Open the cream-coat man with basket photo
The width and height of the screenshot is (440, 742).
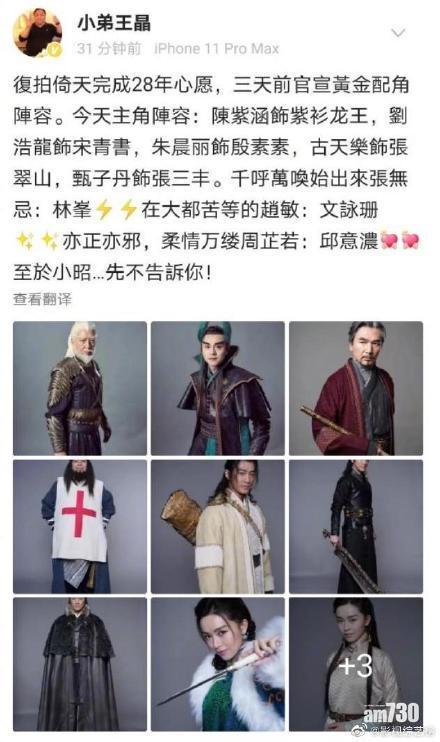[x=218, y=526]
